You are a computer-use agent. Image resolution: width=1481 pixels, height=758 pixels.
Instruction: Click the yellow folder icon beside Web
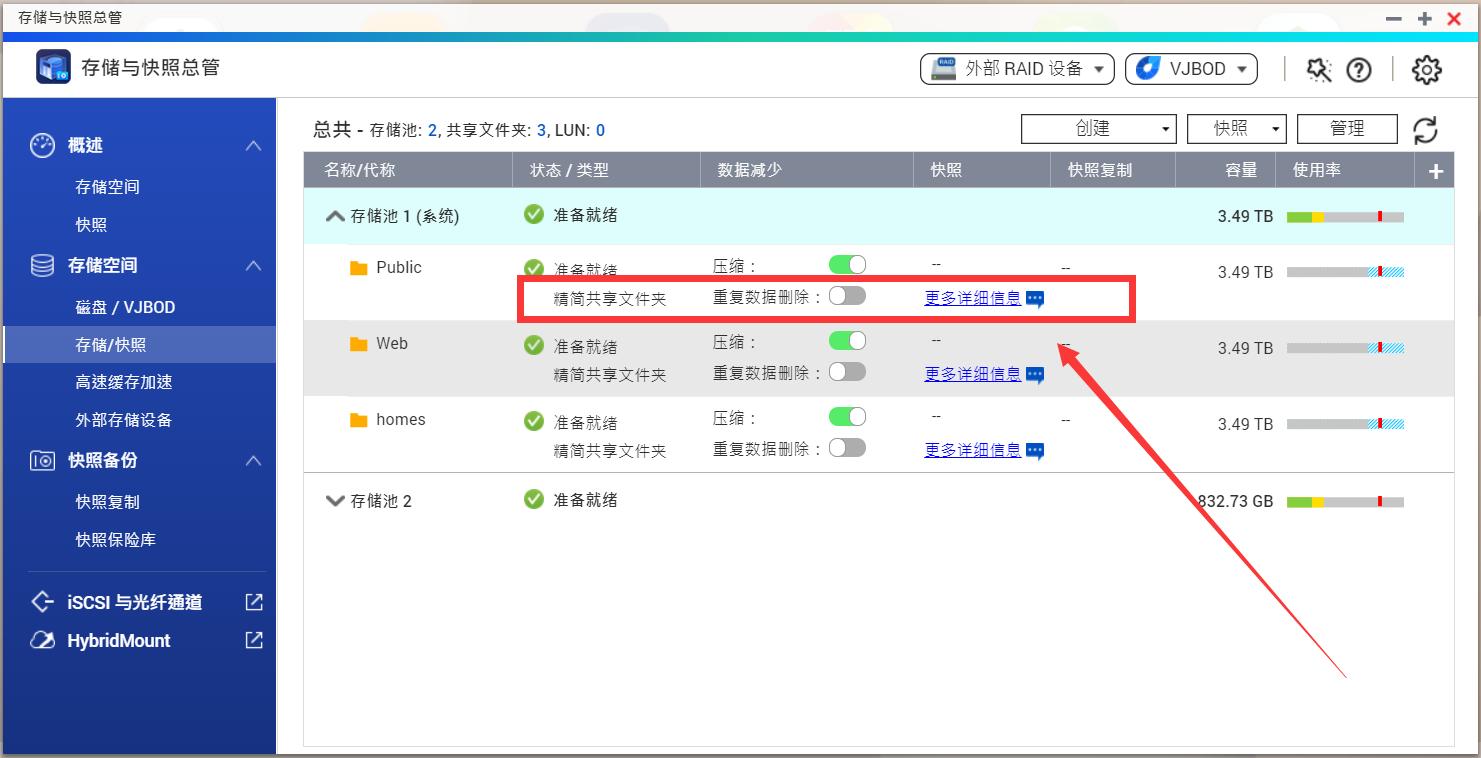357,343
